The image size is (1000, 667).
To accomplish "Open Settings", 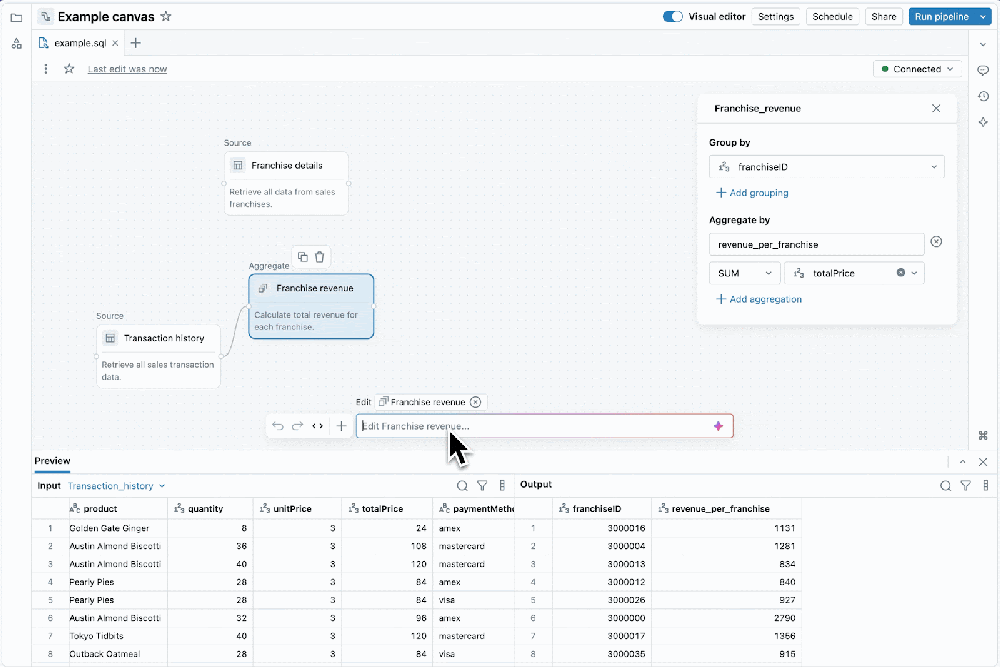I will tap(776, 17).
